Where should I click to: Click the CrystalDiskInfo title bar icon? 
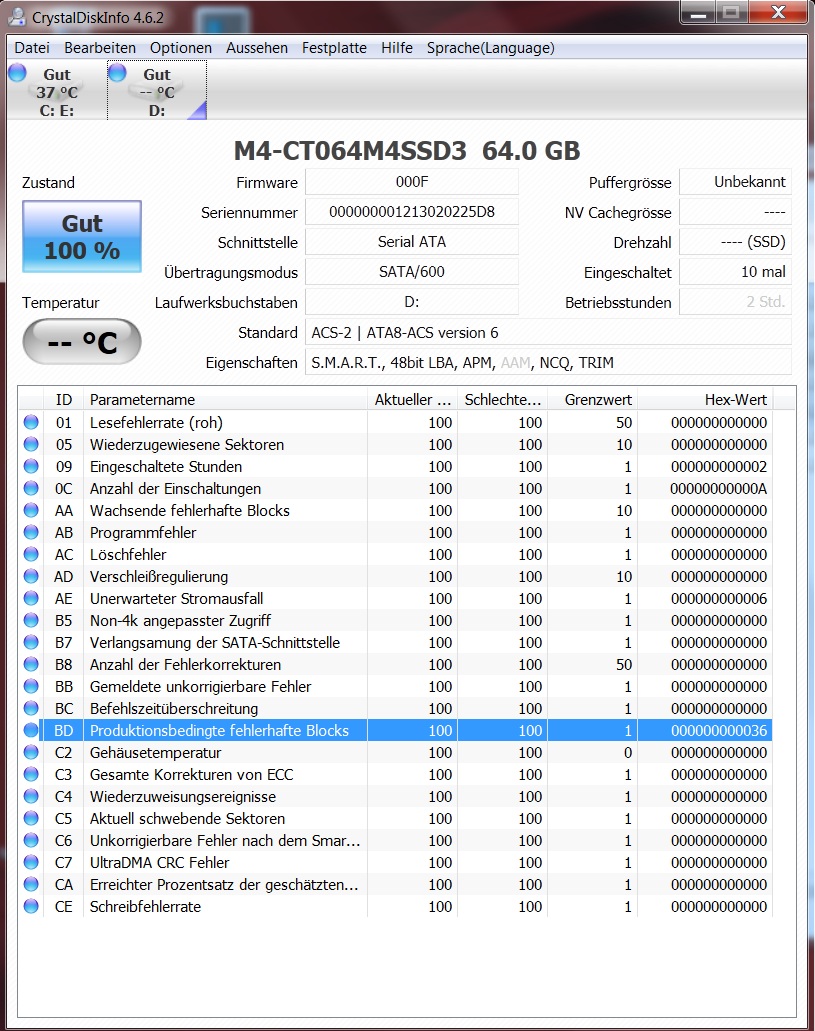17,17
